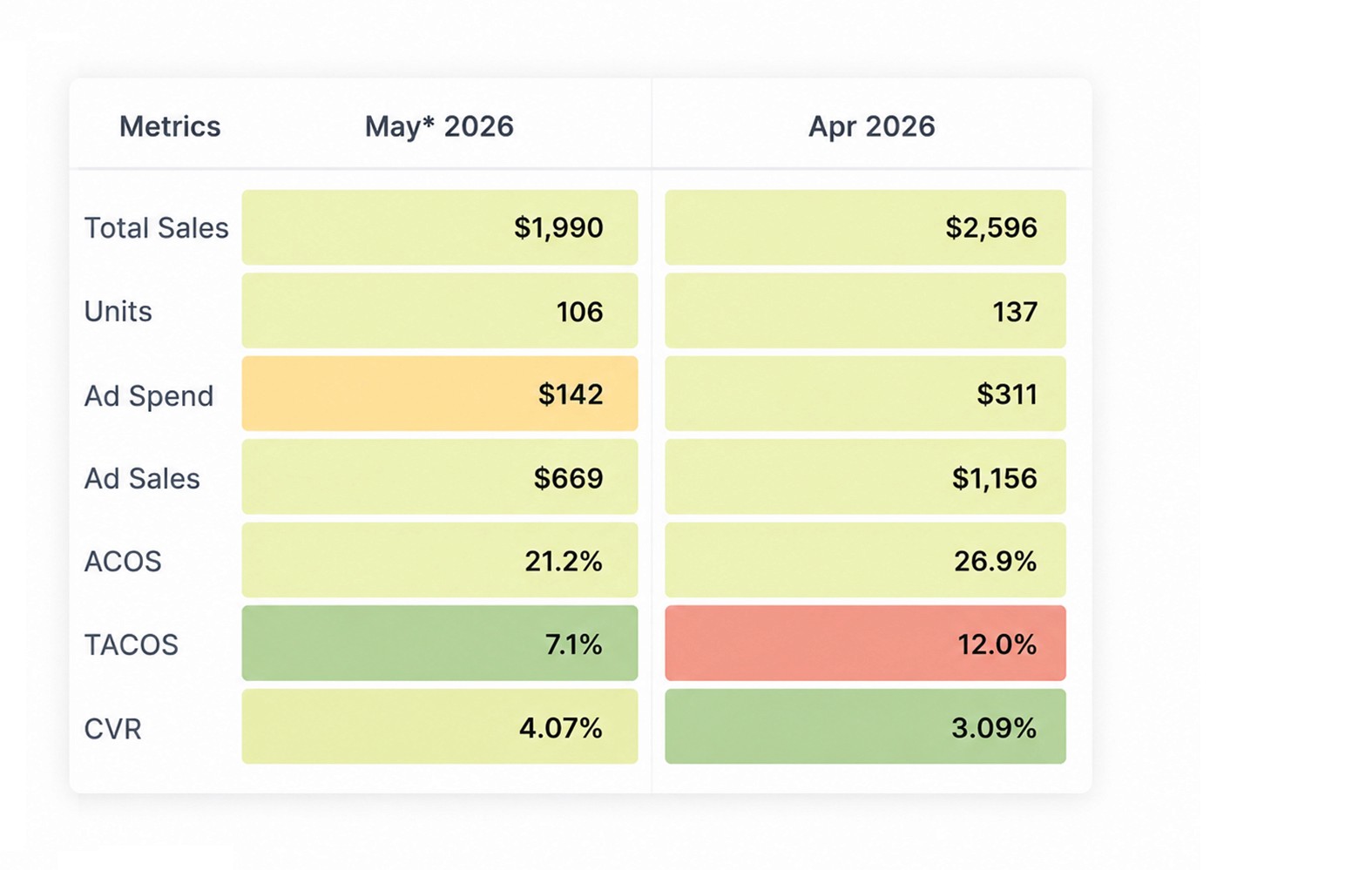Click the Total Sales row label
Viewport: 1372px width, 870px height.
(156, 228)
